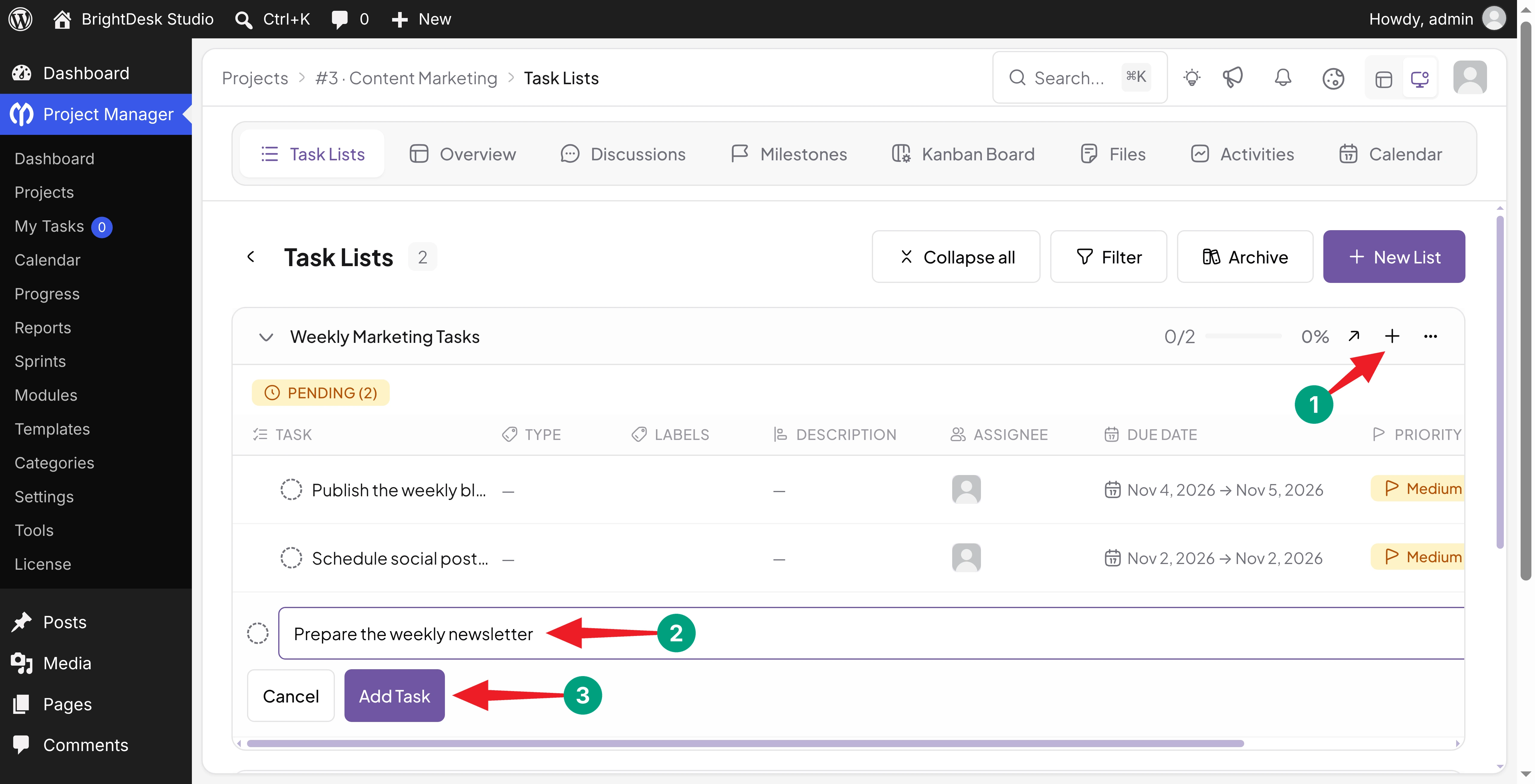Image resolution: width=1535 pixels, height=784 pixels.
Task: Open Medium priority dropdown for Schedule social posts
Action: pos(1417,557)
